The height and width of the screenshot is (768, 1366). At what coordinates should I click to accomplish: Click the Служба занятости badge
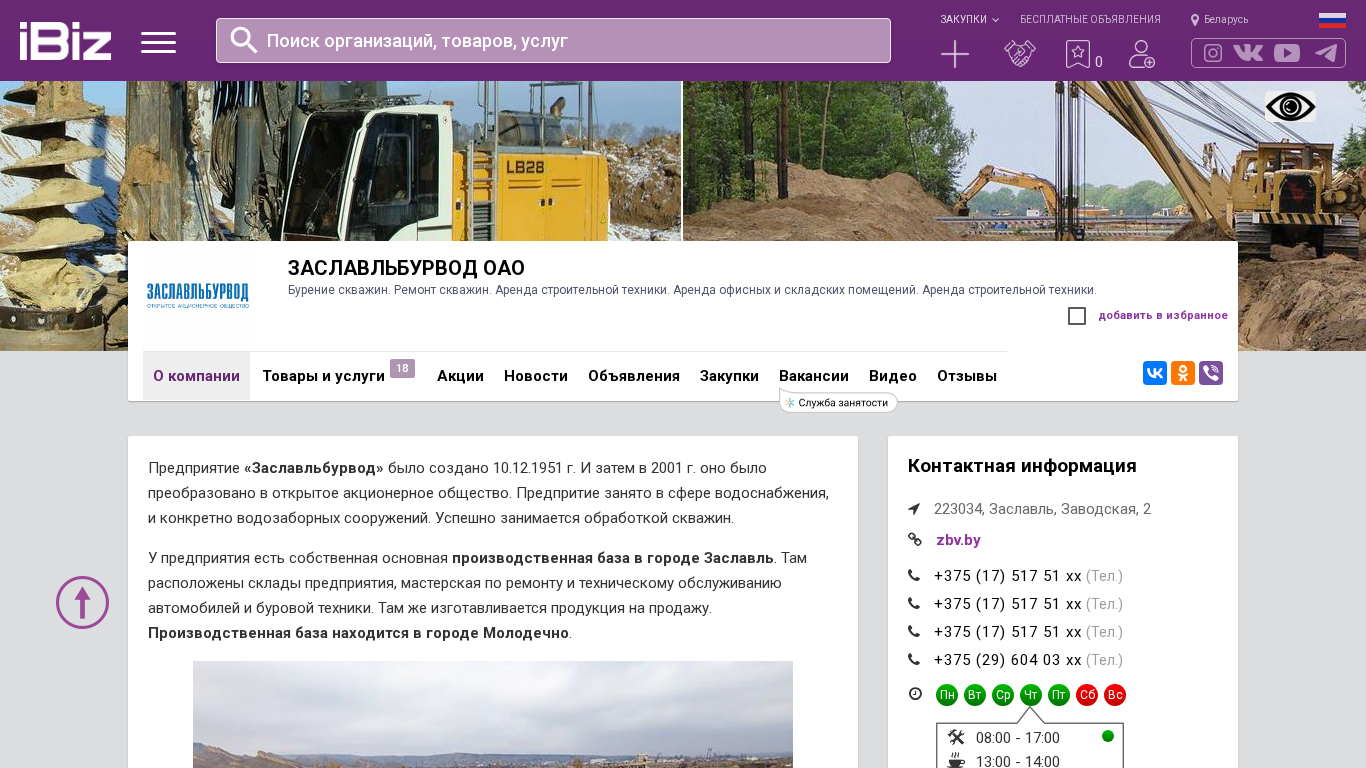click(838, 402)
